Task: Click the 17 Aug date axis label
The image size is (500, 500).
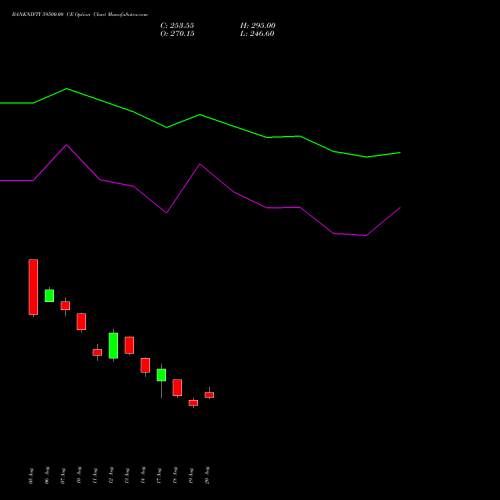Action: tap(159, 476)
